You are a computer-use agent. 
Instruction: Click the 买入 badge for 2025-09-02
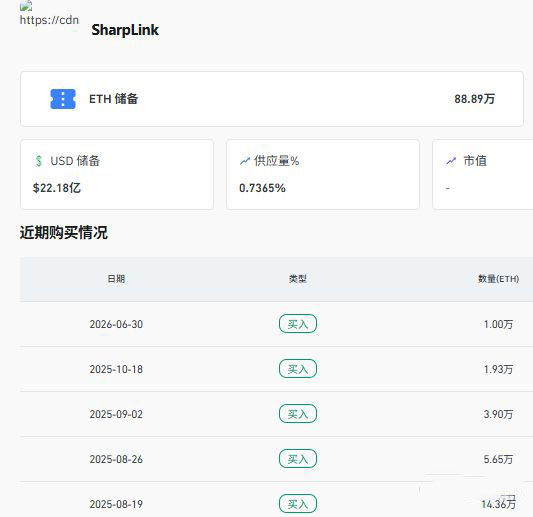coord(298,414)
